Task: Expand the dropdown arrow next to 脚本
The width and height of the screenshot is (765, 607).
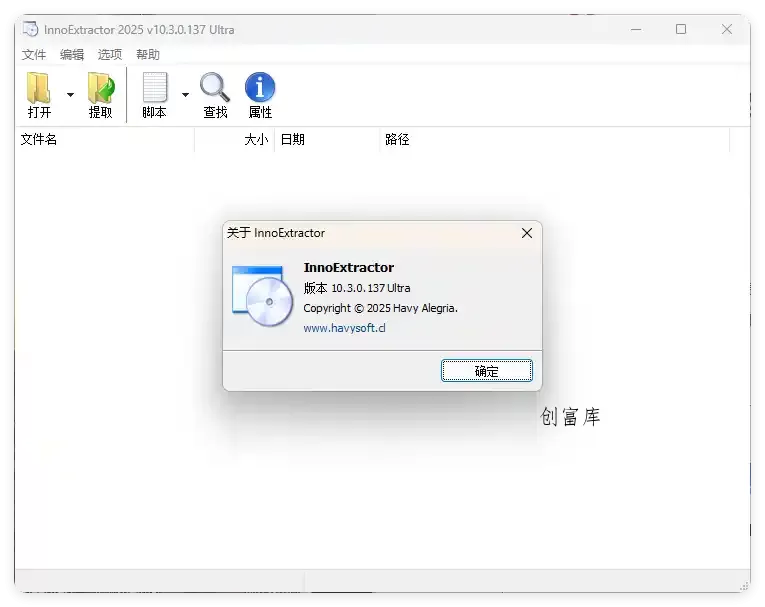Action: pyautogui.click(x=185, y=95)
